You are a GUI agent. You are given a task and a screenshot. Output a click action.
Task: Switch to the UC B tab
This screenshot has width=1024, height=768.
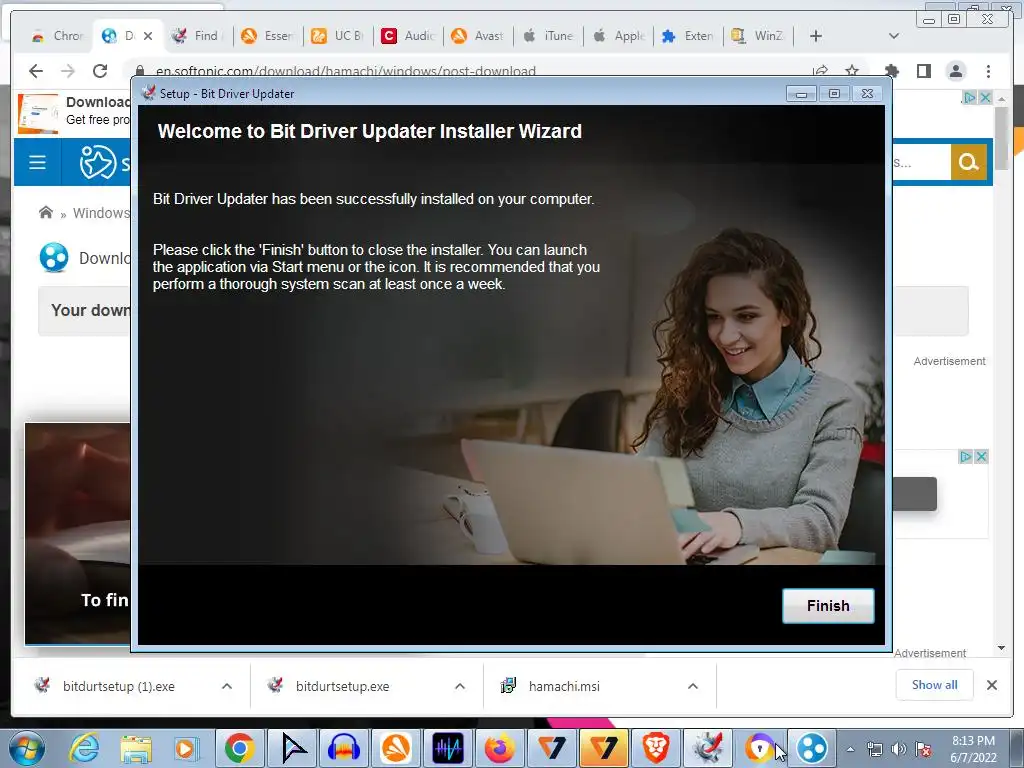click(338, 36)
